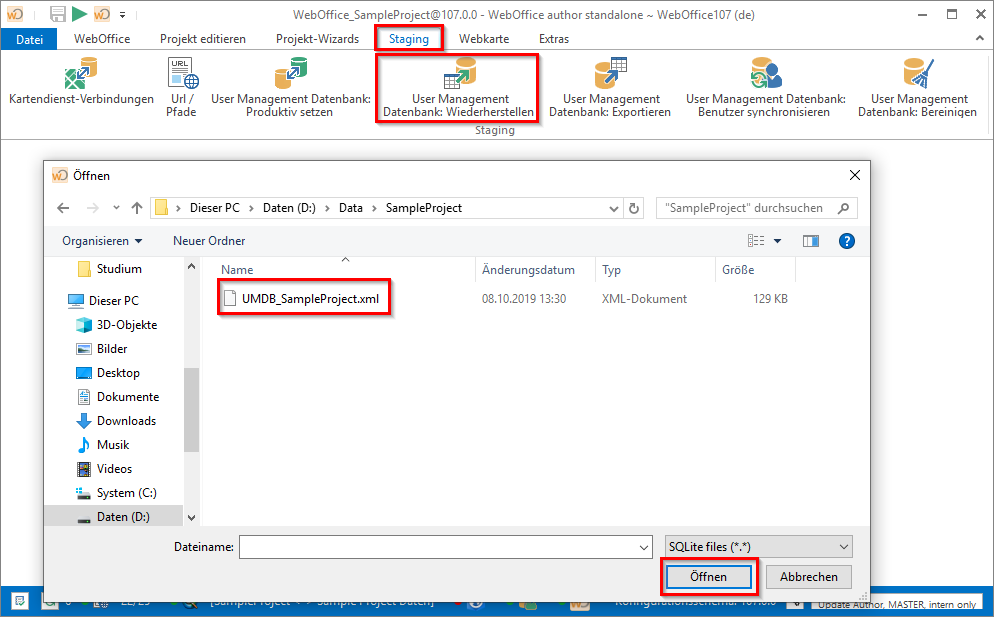This screenshot has height=617, width=994.
Task: Open the Organisieren menu
Action: 102,240
